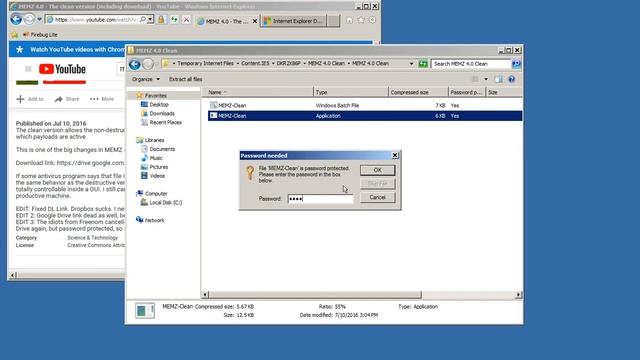Open the Google Drive download link

pyautogui.click(x=91, y=163)
